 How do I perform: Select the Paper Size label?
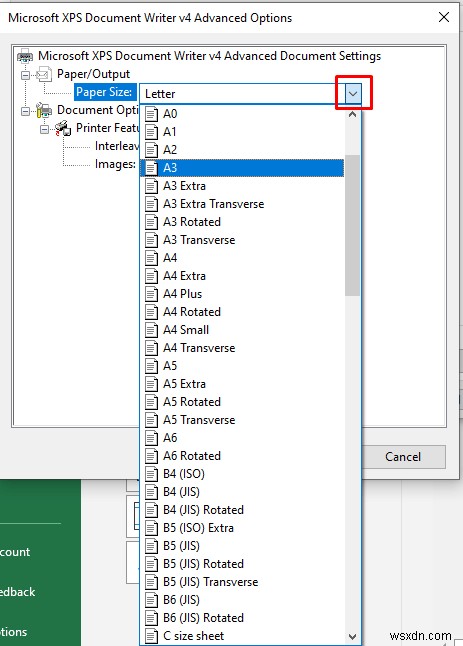[x=105, y=92]
